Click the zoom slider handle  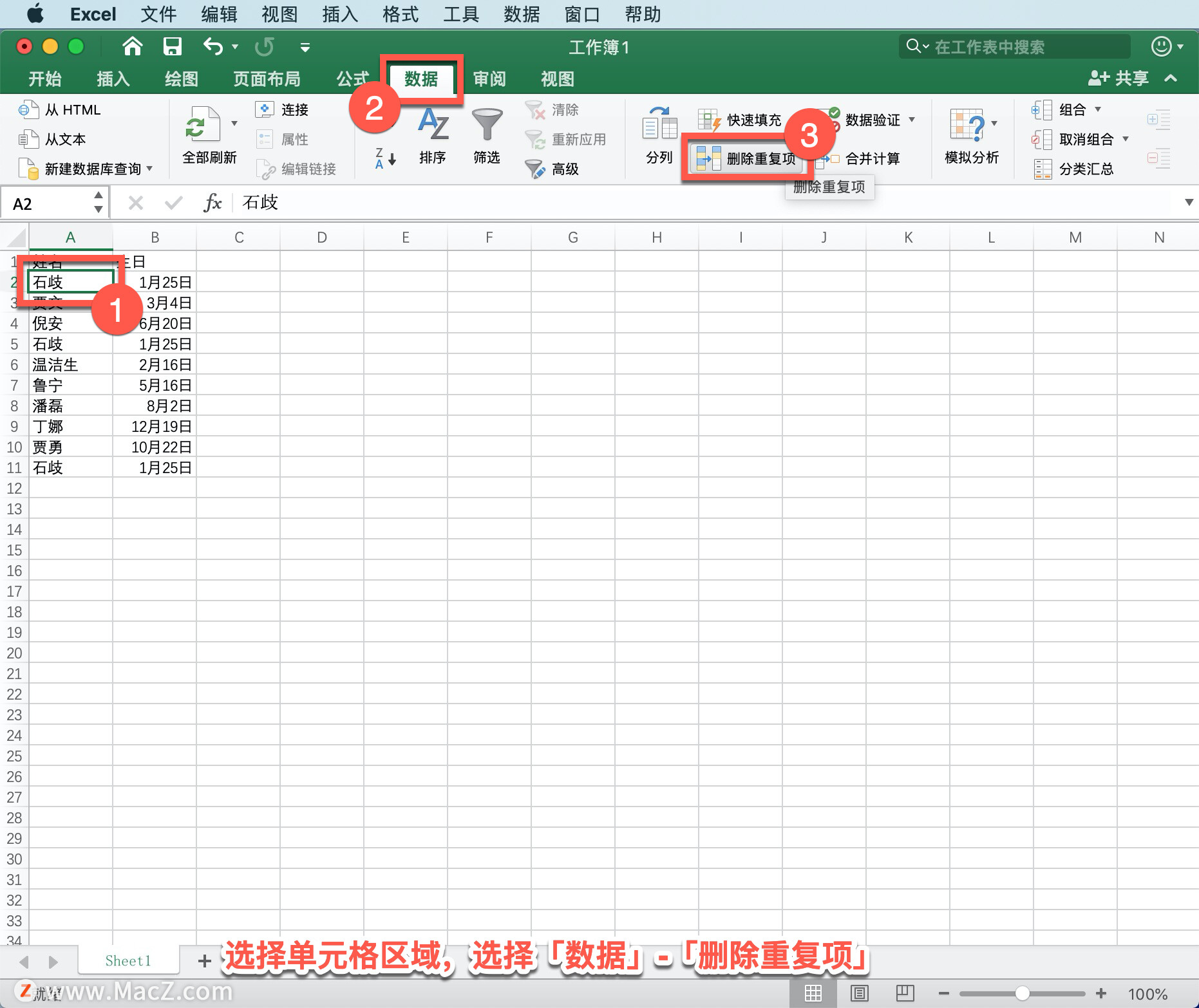(x=1022, y=994)
